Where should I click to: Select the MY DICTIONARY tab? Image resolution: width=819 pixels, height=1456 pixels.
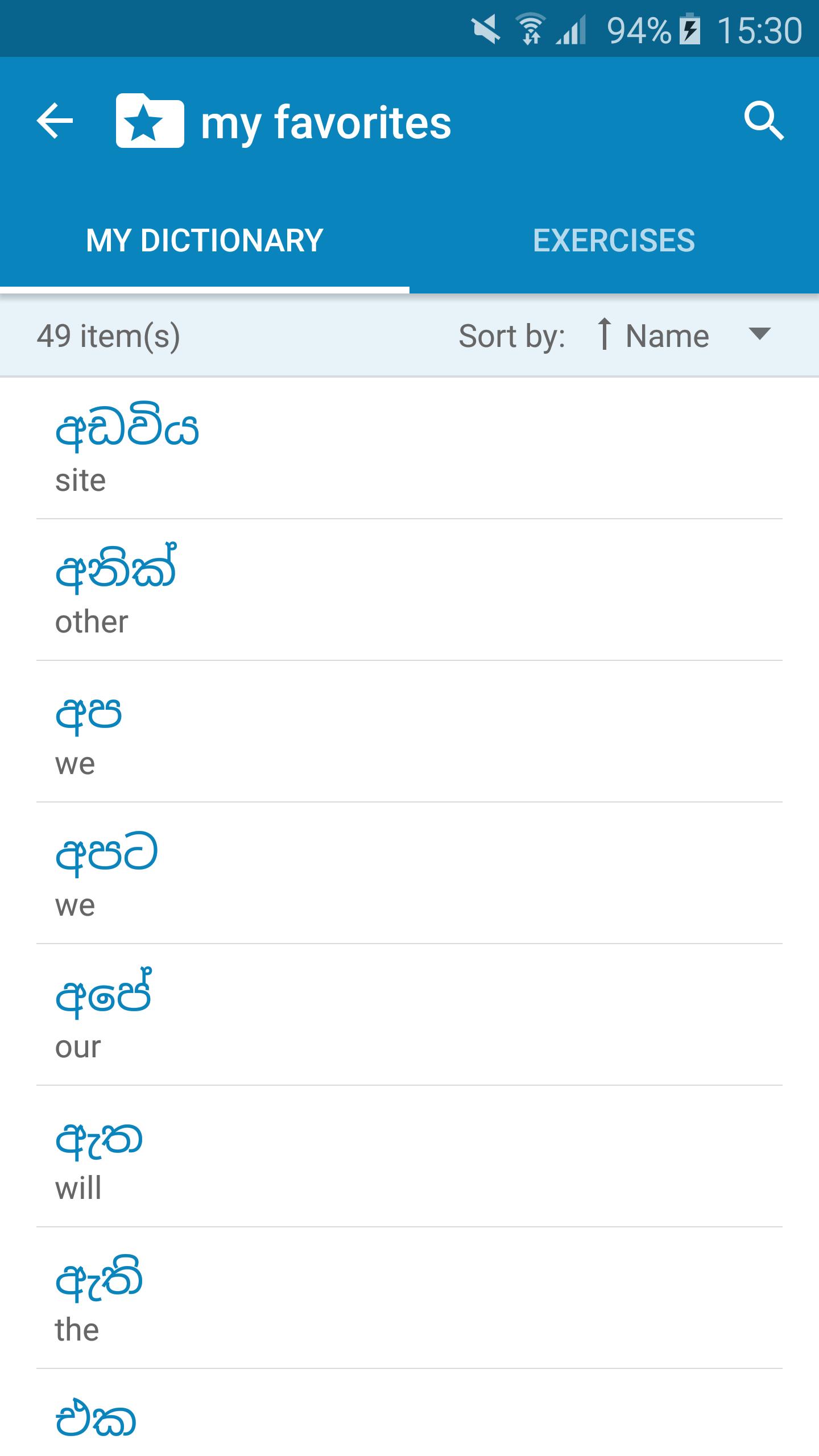(x=205, y=240)
